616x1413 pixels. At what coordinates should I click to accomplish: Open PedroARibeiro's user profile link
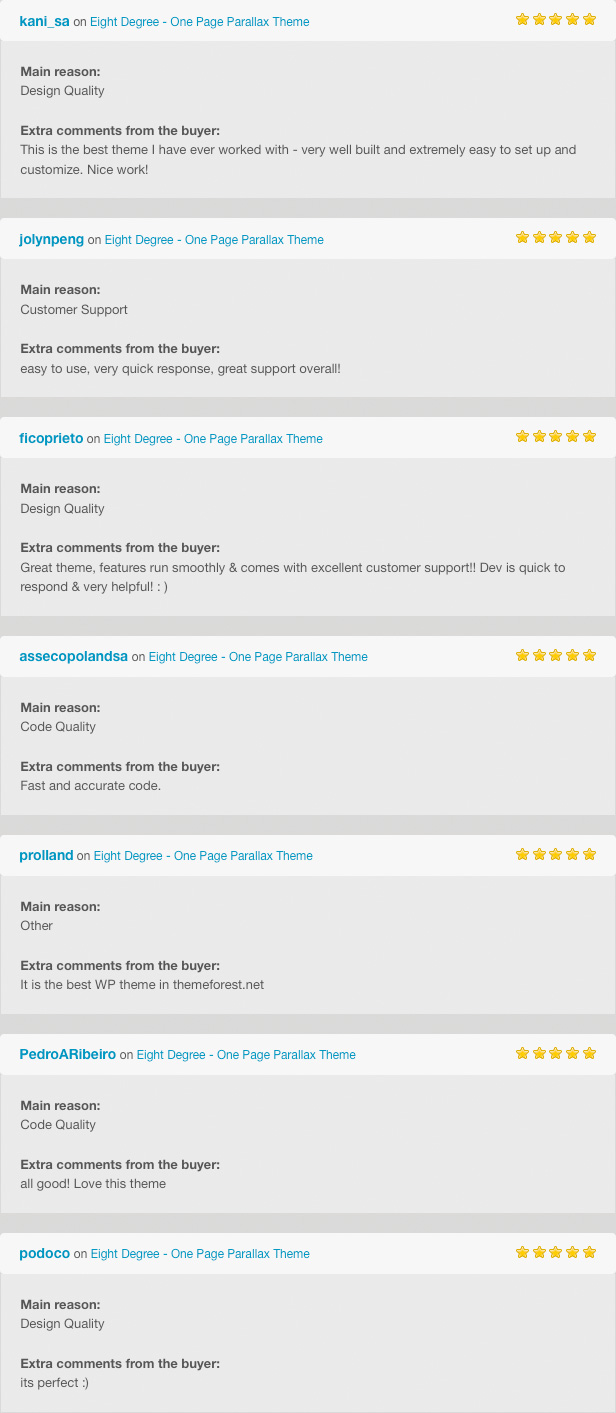point(67,1054)
